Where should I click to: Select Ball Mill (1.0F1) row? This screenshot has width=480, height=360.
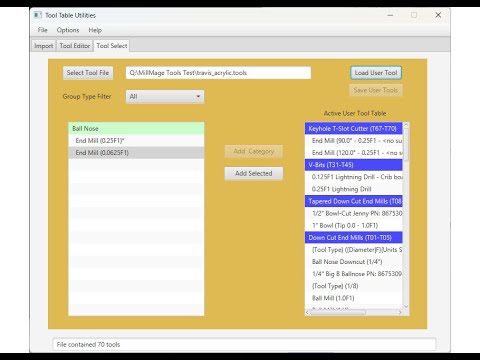tap(354, 298)
